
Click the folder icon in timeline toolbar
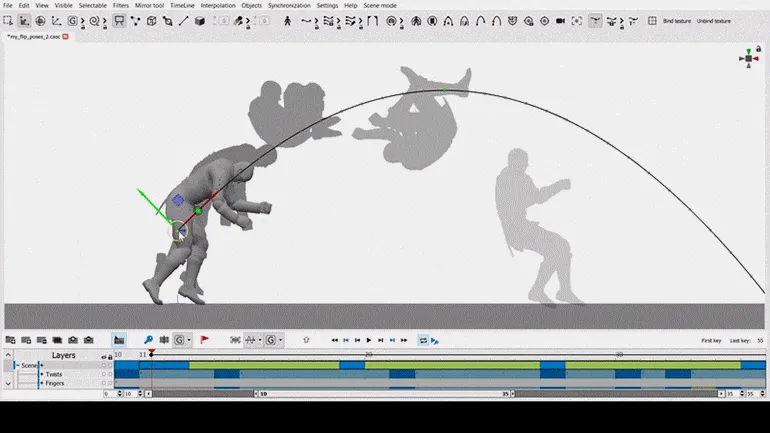tap(119, 340)
